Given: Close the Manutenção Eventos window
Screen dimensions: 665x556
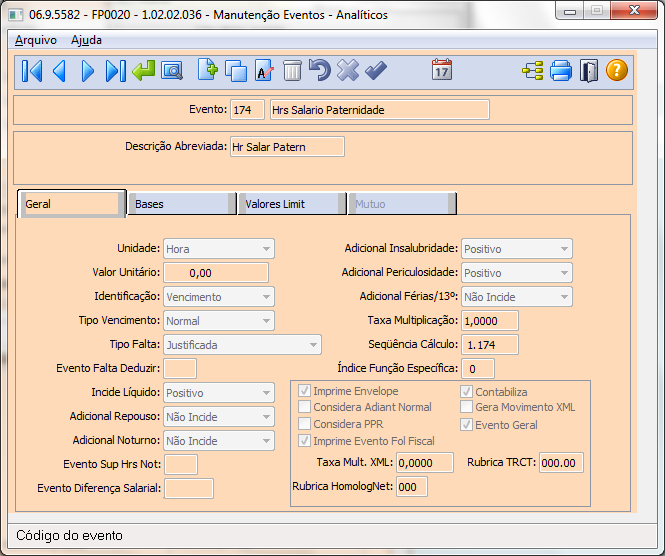Looking at the screenshot, I should [x=634, y=11].
